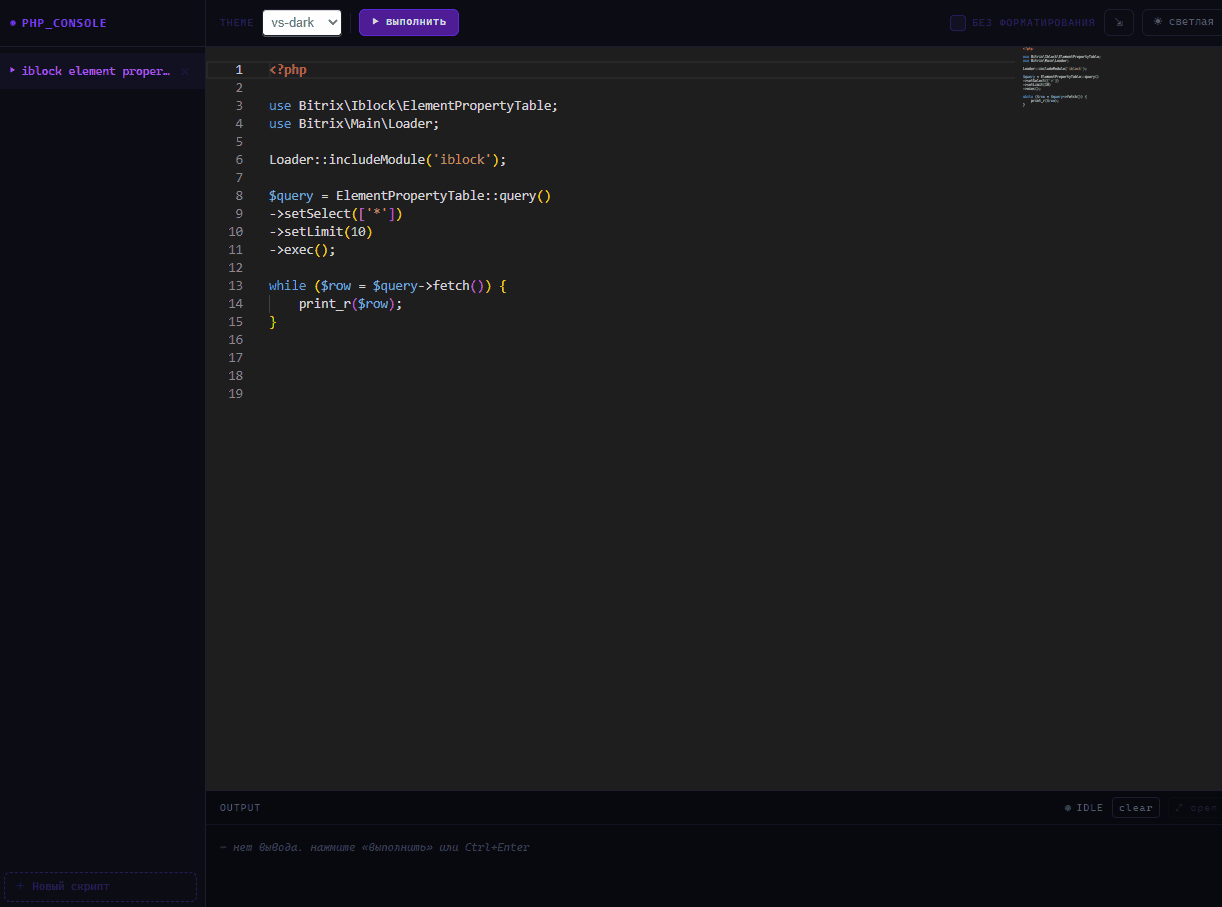Click the diagonal arrow icon button
1222x907 pixels.
click(x=1119, y=22)
